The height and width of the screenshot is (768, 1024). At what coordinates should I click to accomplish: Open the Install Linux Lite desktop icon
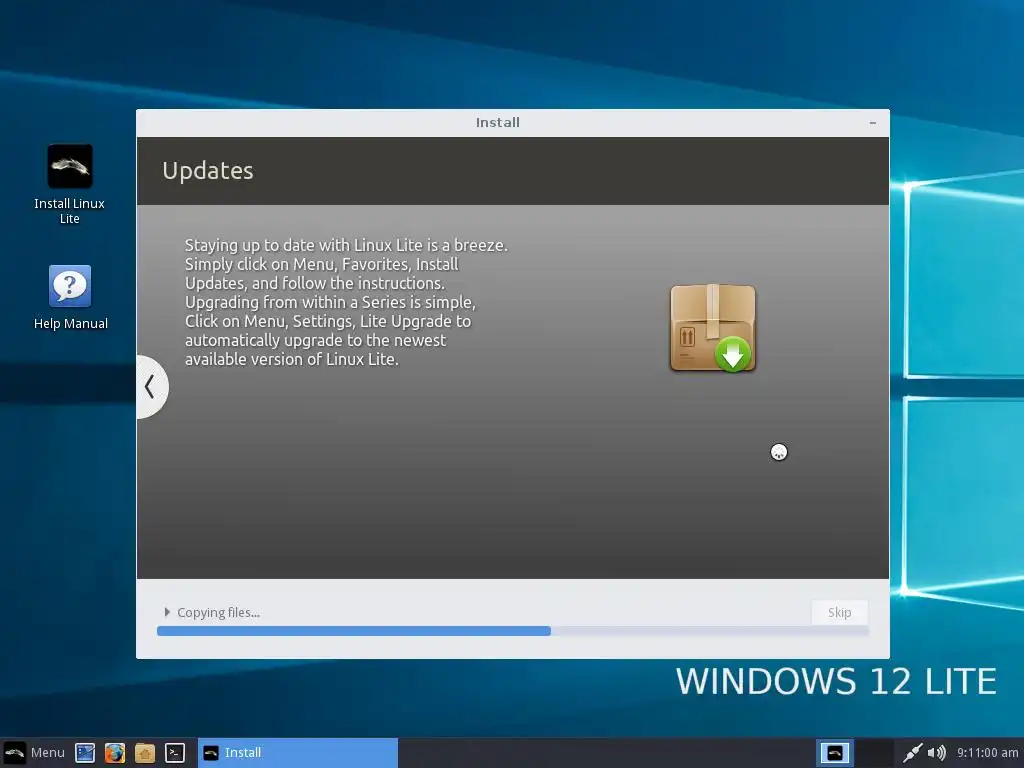coord(69,184)
